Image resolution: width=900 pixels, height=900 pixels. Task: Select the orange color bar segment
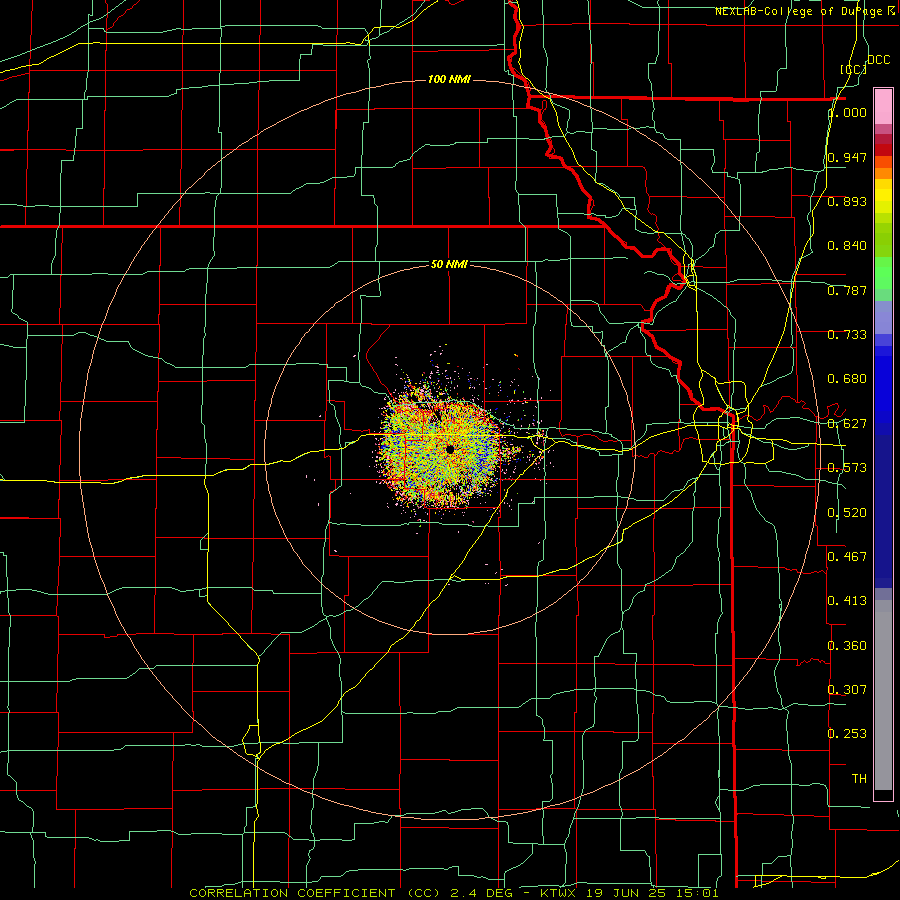(x=883, y=173)
